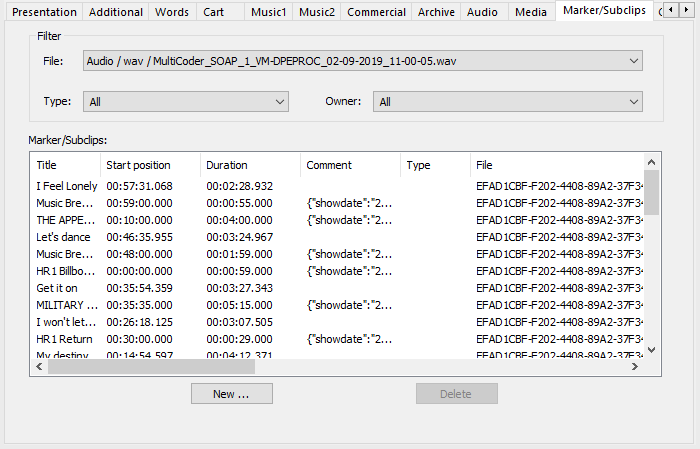Click the list's scroll down arrow
The width and height of the screenshot is (700, 449).
(651, 350)
